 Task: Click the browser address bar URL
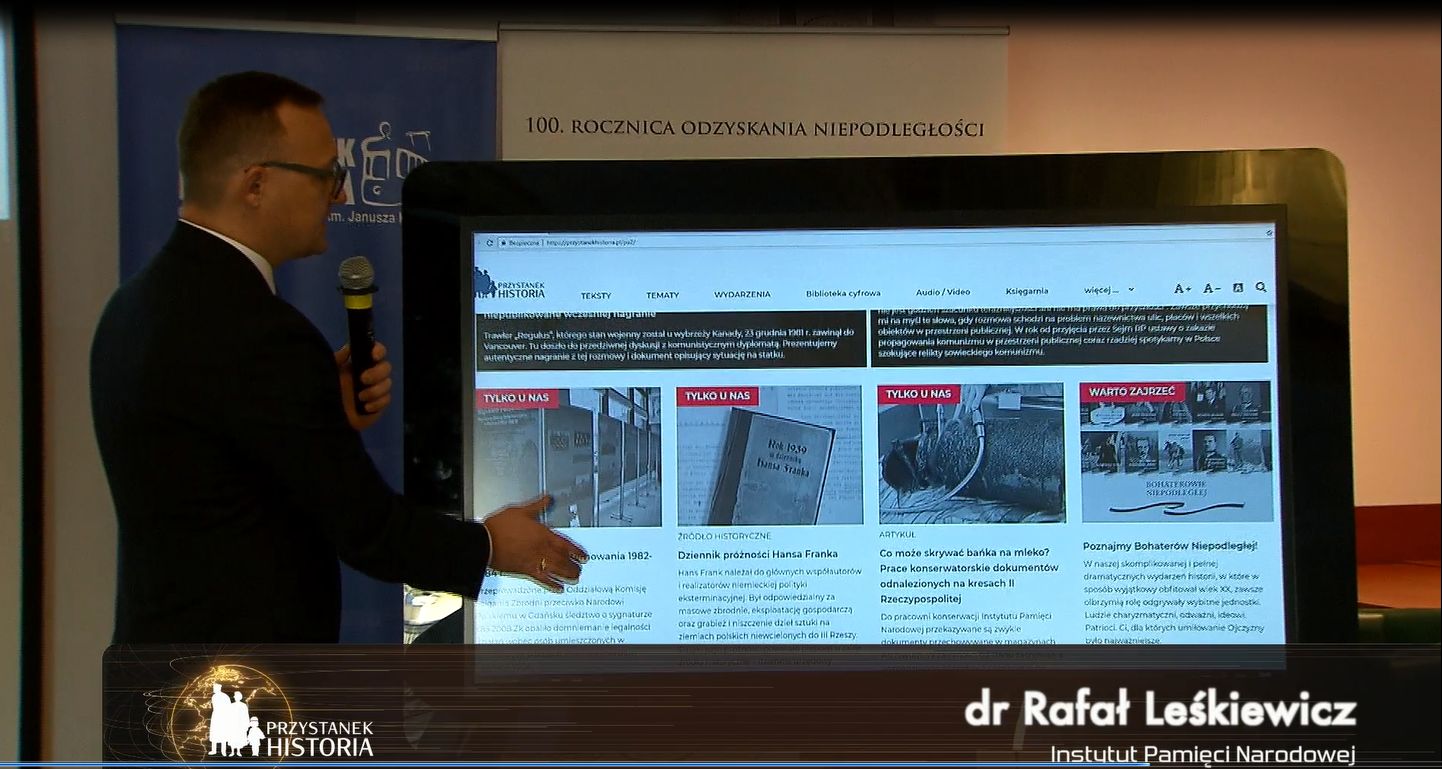tap(591, 242)
